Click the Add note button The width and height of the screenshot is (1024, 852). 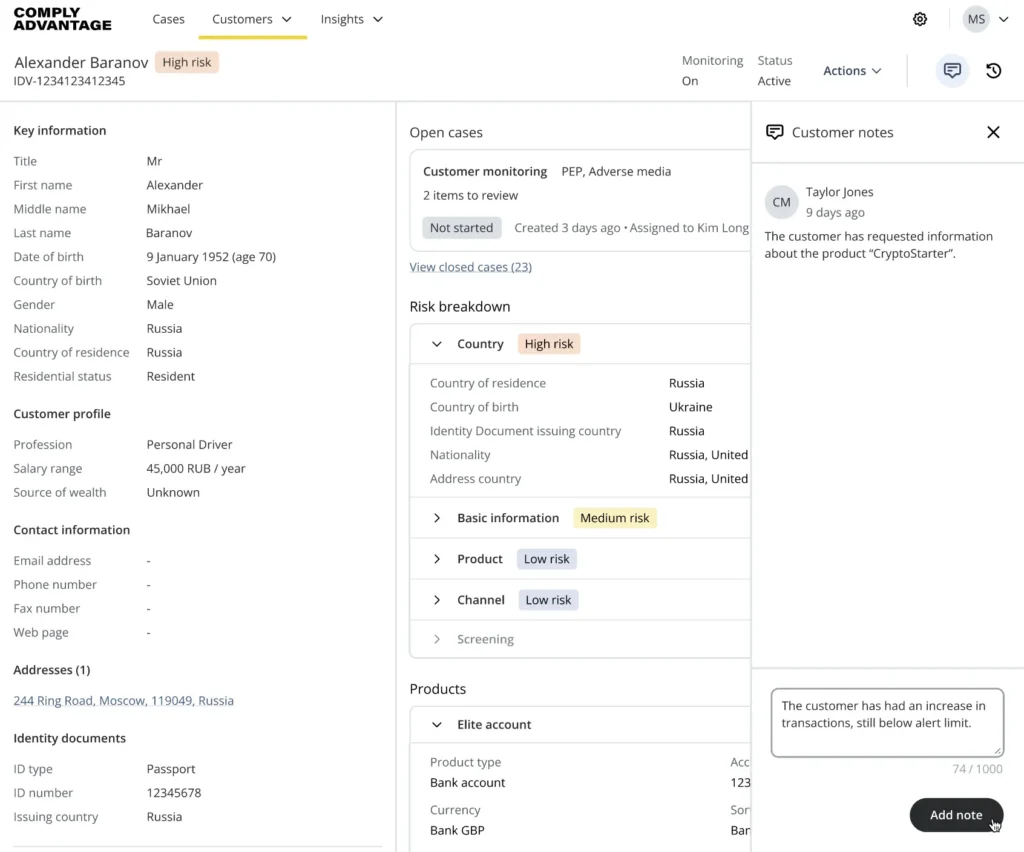click(x=955, y=815)
